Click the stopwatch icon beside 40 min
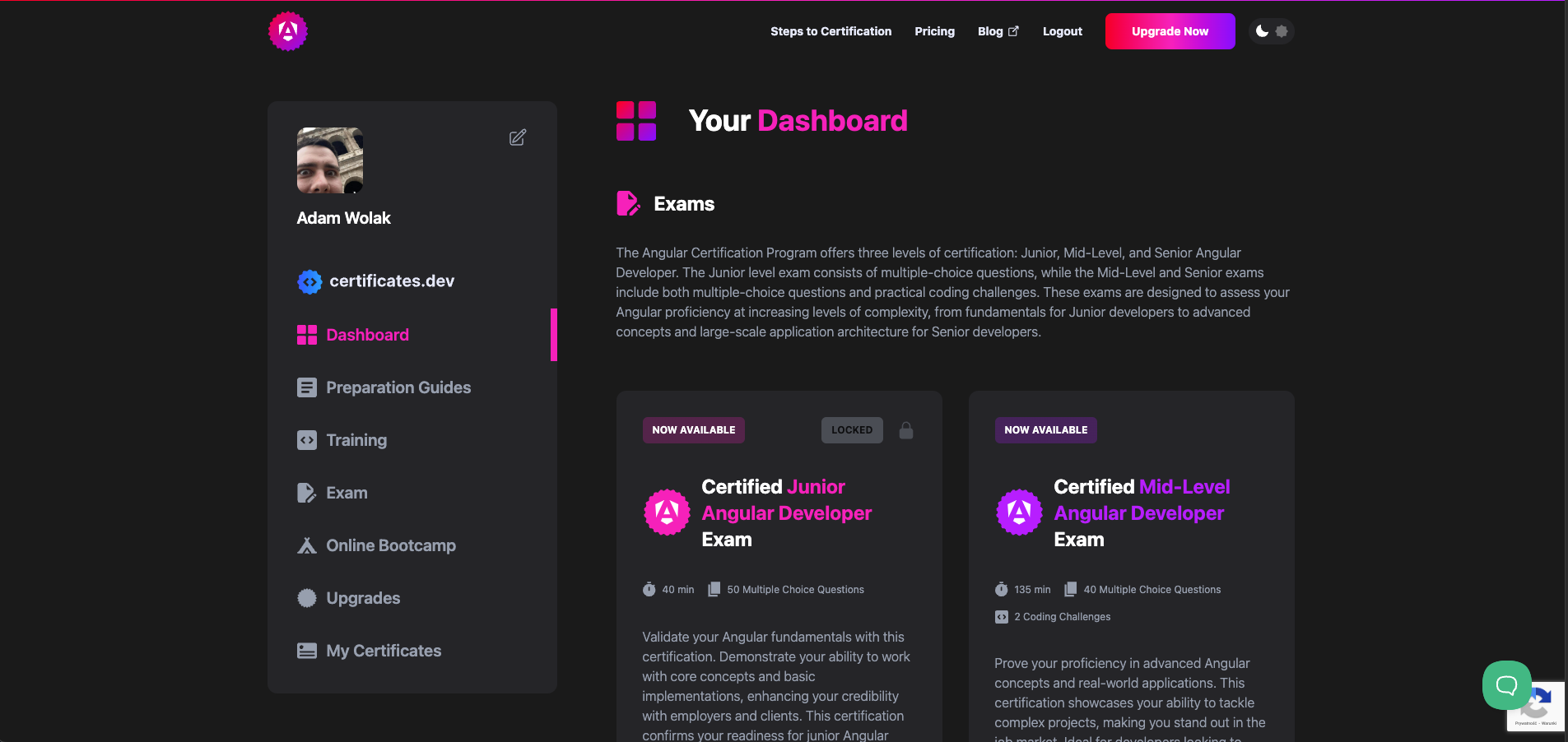1568x742 pixels. coord(649,589)
